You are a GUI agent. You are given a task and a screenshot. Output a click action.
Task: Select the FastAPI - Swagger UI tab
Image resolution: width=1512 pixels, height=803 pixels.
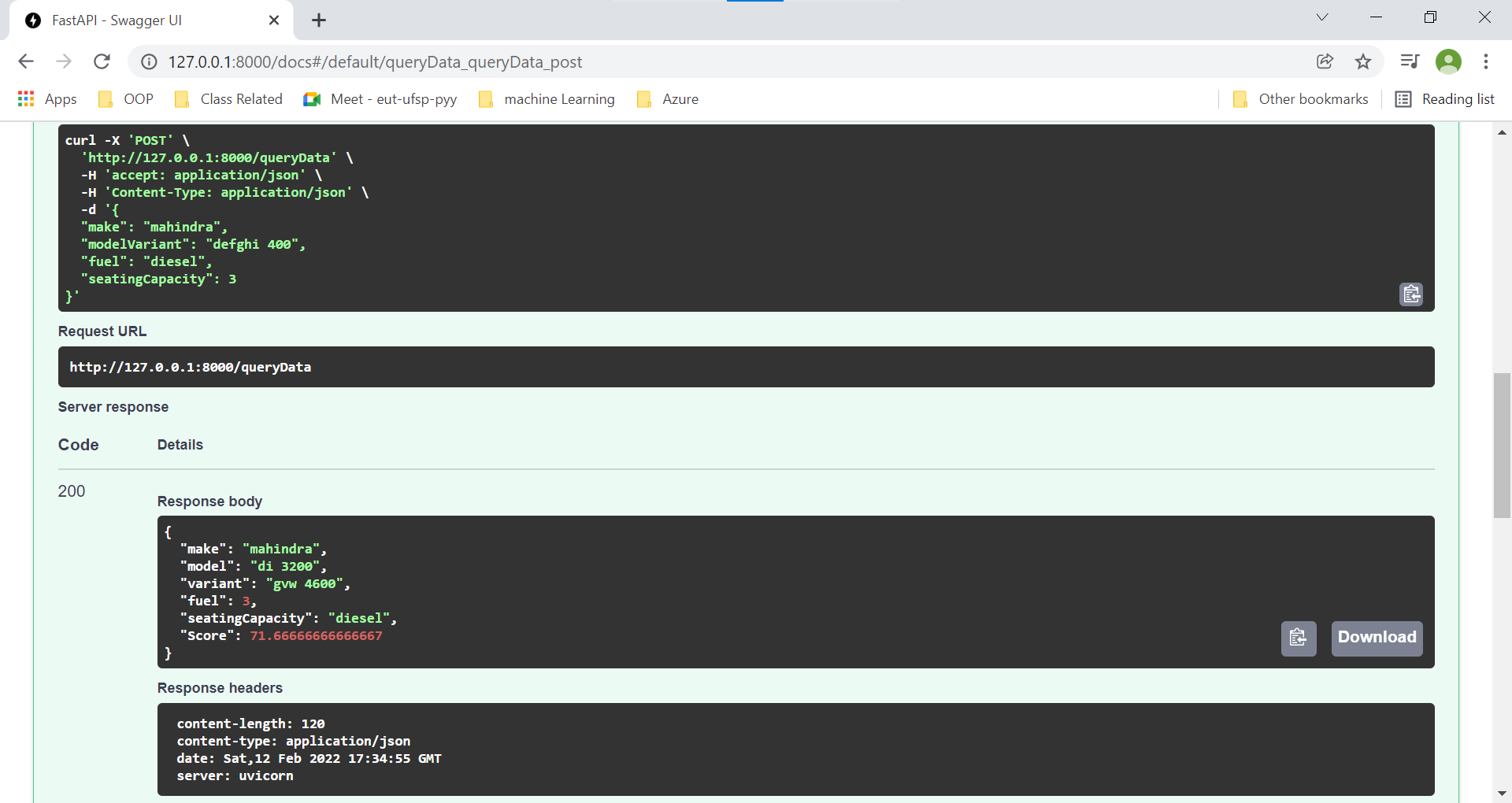point(150,20)
